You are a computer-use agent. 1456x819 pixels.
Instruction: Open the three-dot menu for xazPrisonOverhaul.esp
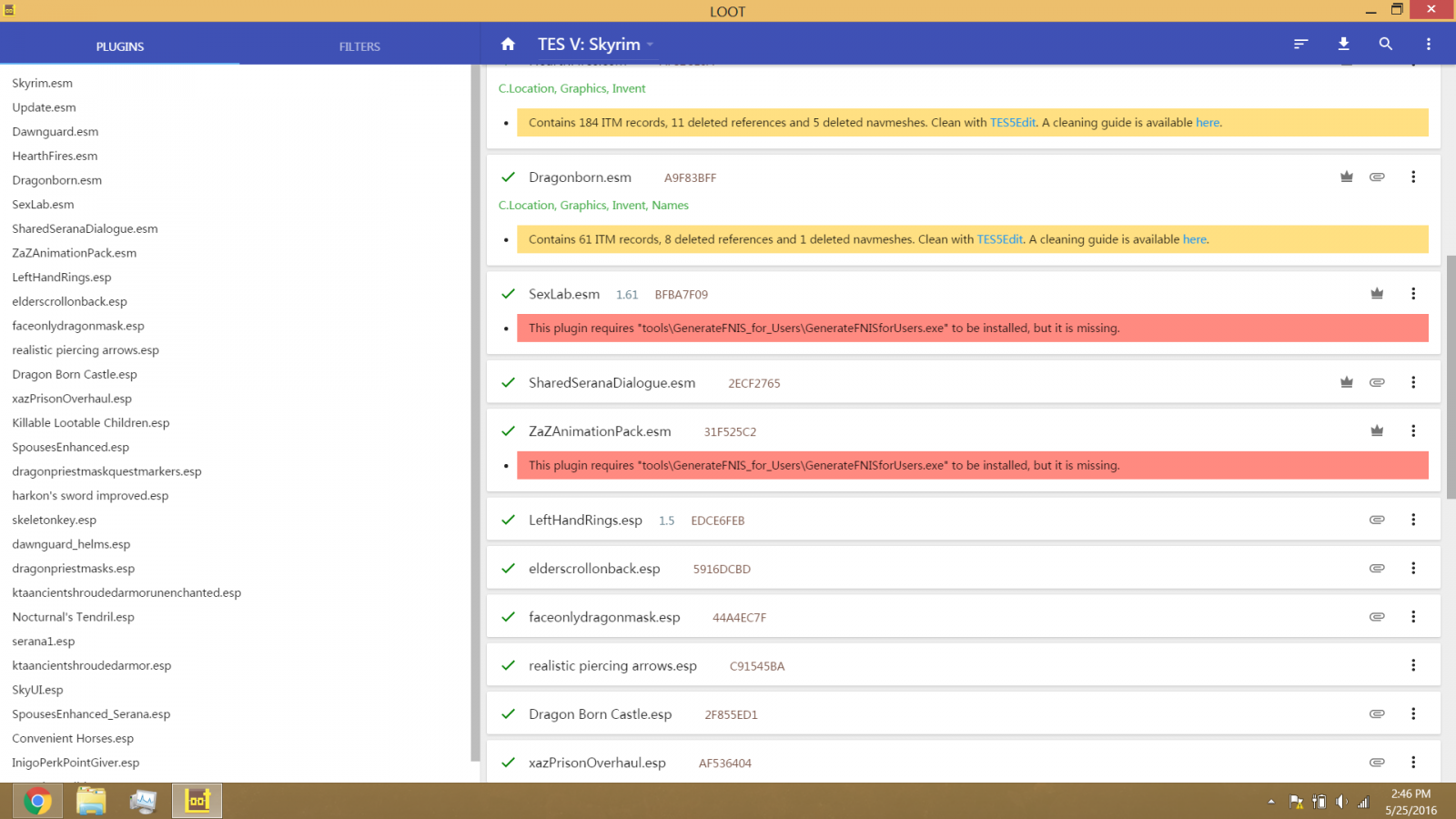(1413, 763)
